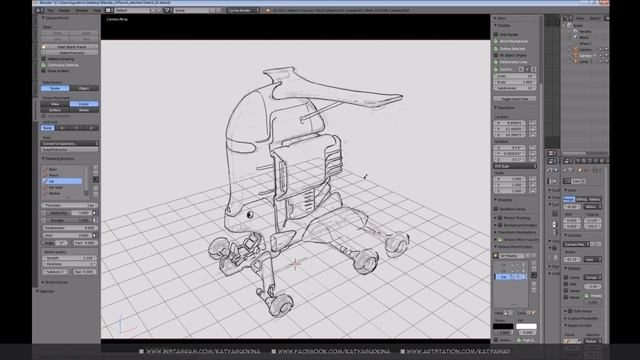Open the XYZ Euler rotation mode dropdown

coord(515,166)
